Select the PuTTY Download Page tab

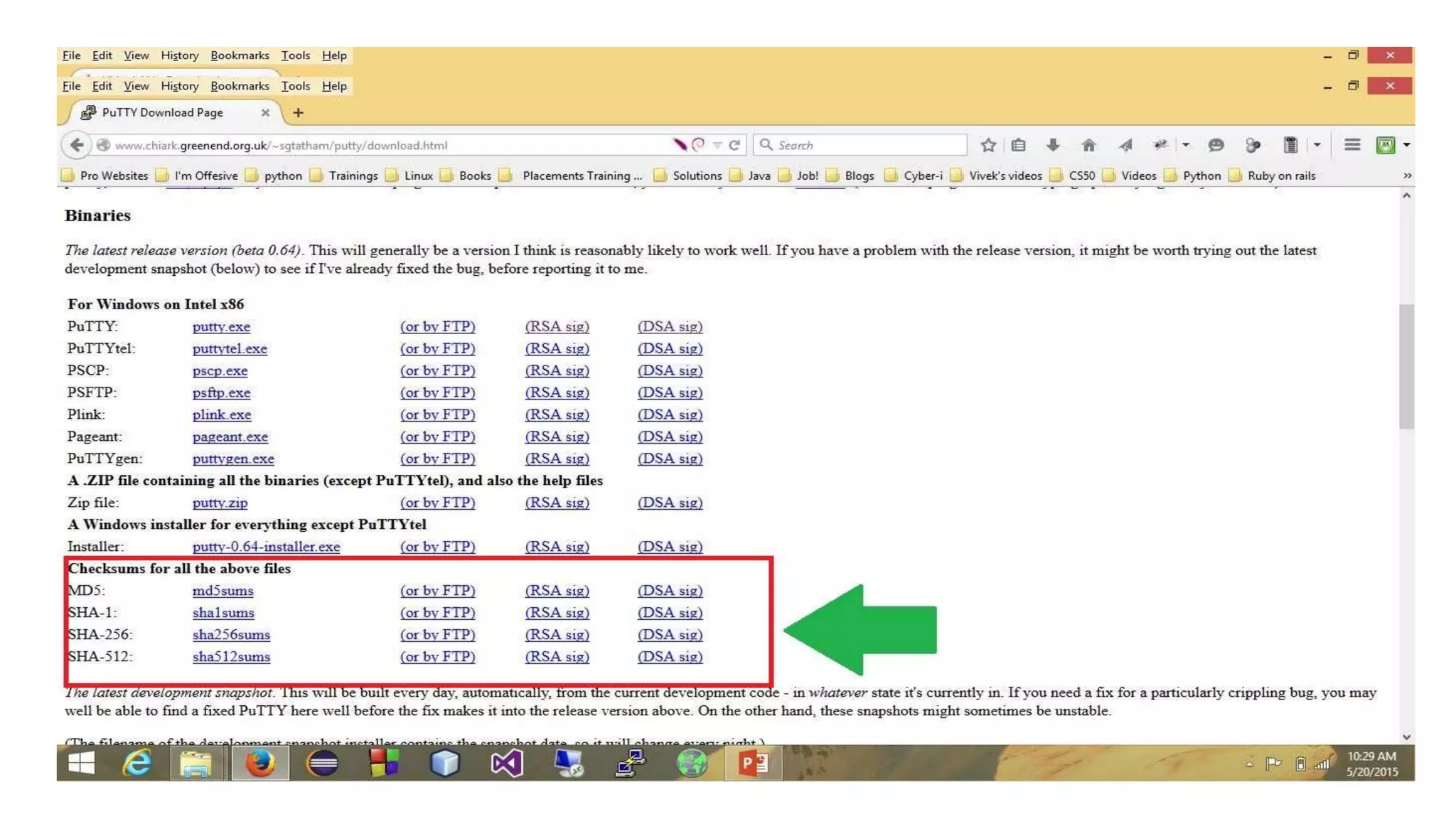(x=163, y=112)
